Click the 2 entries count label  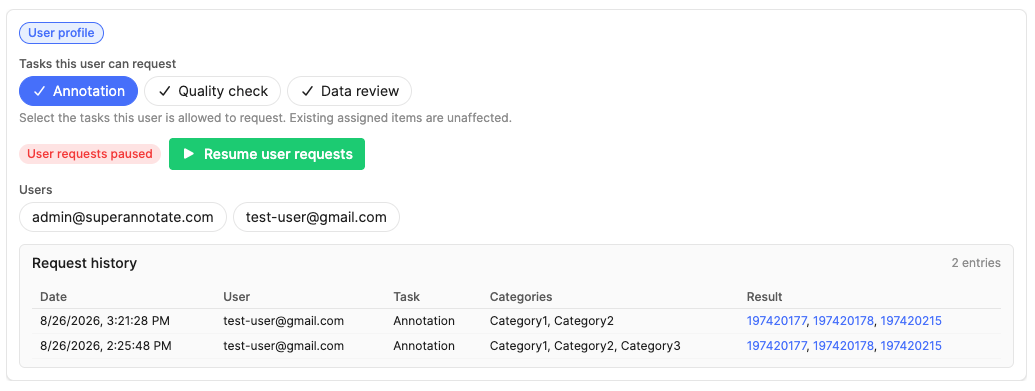pyautogui.click(x=976, y=263)
